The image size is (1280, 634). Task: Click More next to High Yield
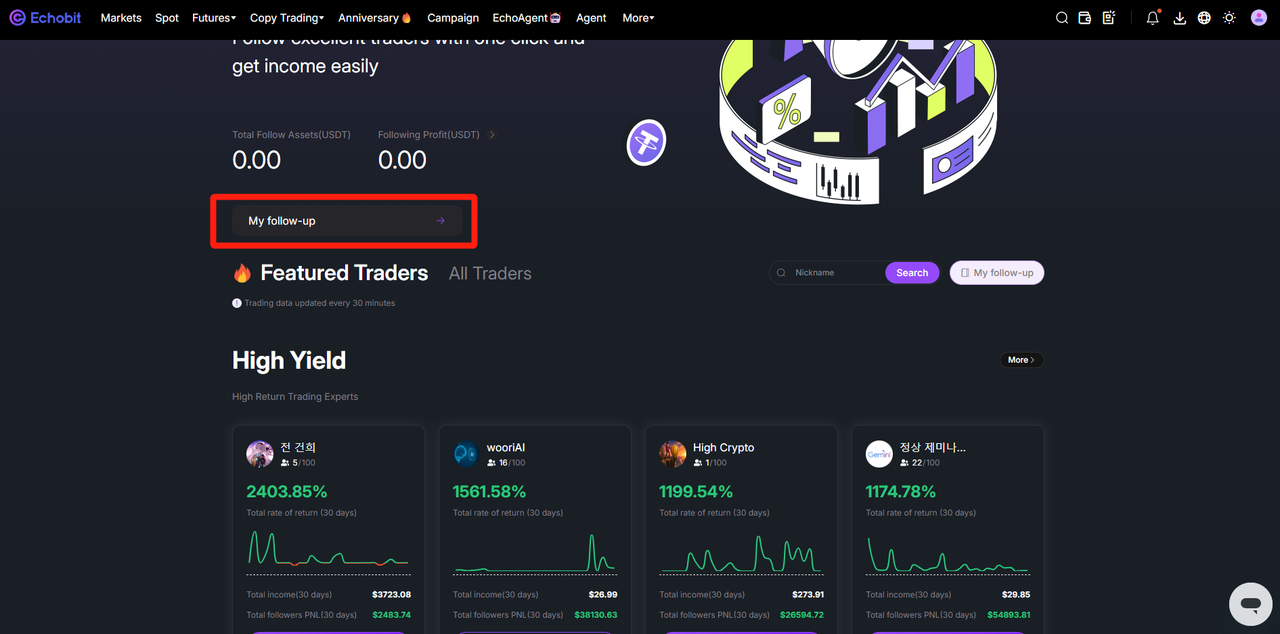pyautogui.click(x=1022, y=360)
